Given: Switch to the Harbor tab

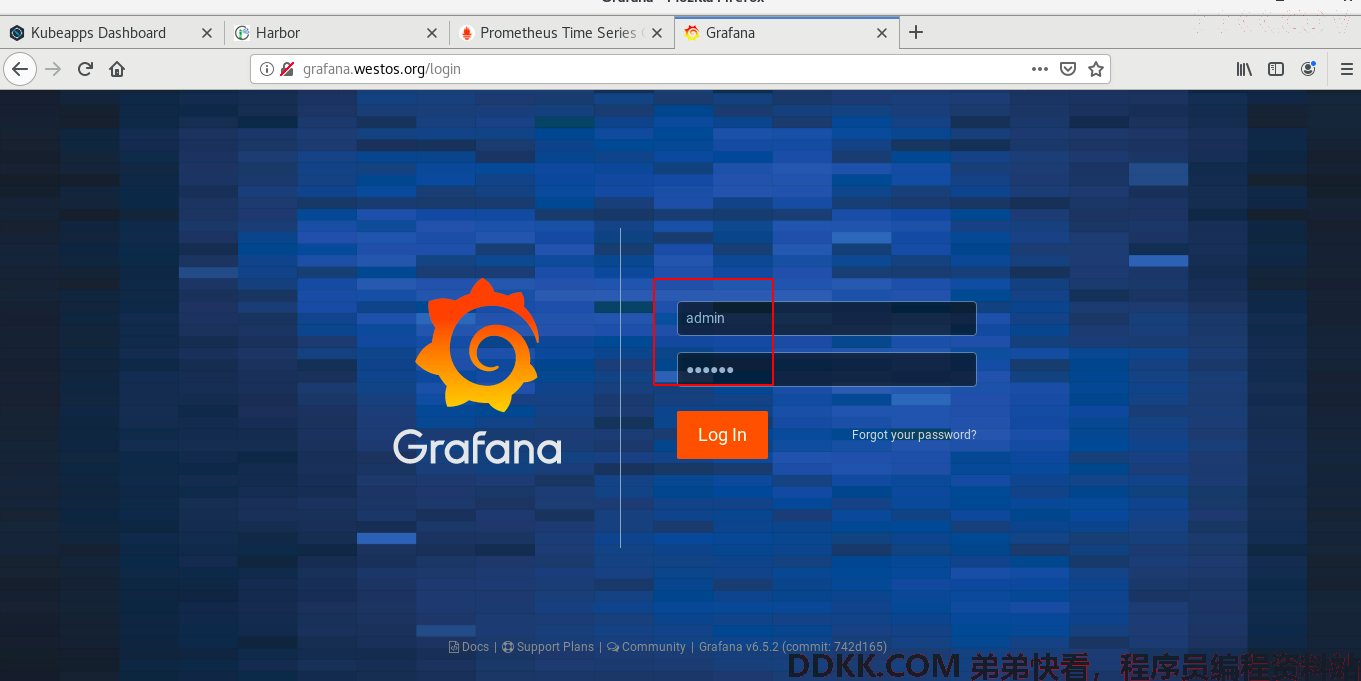Looking at the screenshot, I should tap(337, 33).
